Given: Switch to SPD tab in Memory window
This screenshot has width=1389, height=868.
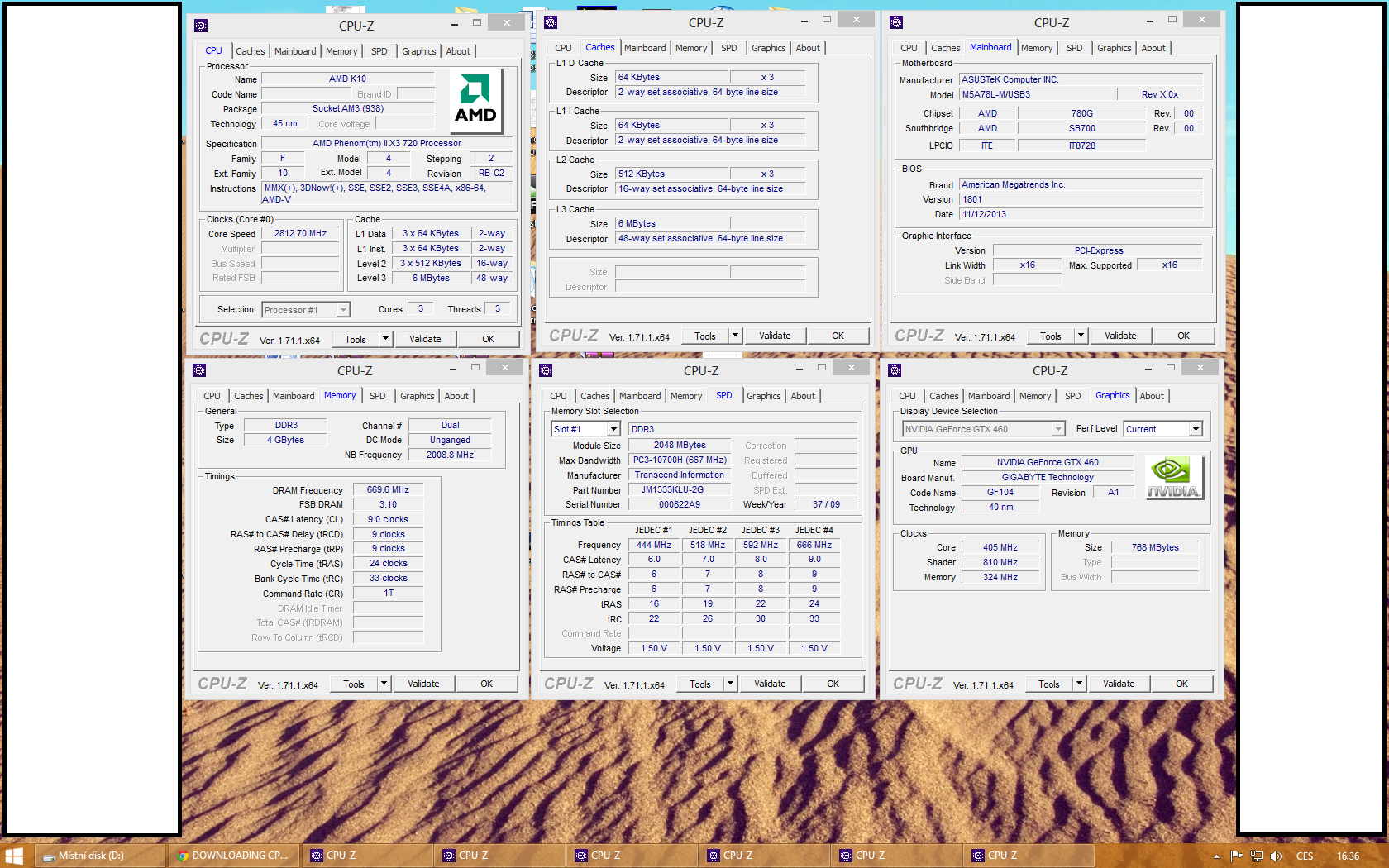Looking at the screenshot, I should (377, 396).
